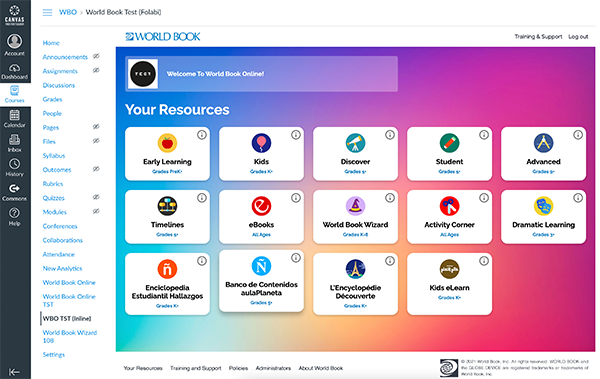This screenshot has height=379, width=600.
Task: Open course Settings link
Action: pyautogui.click(x=54, y=355)
